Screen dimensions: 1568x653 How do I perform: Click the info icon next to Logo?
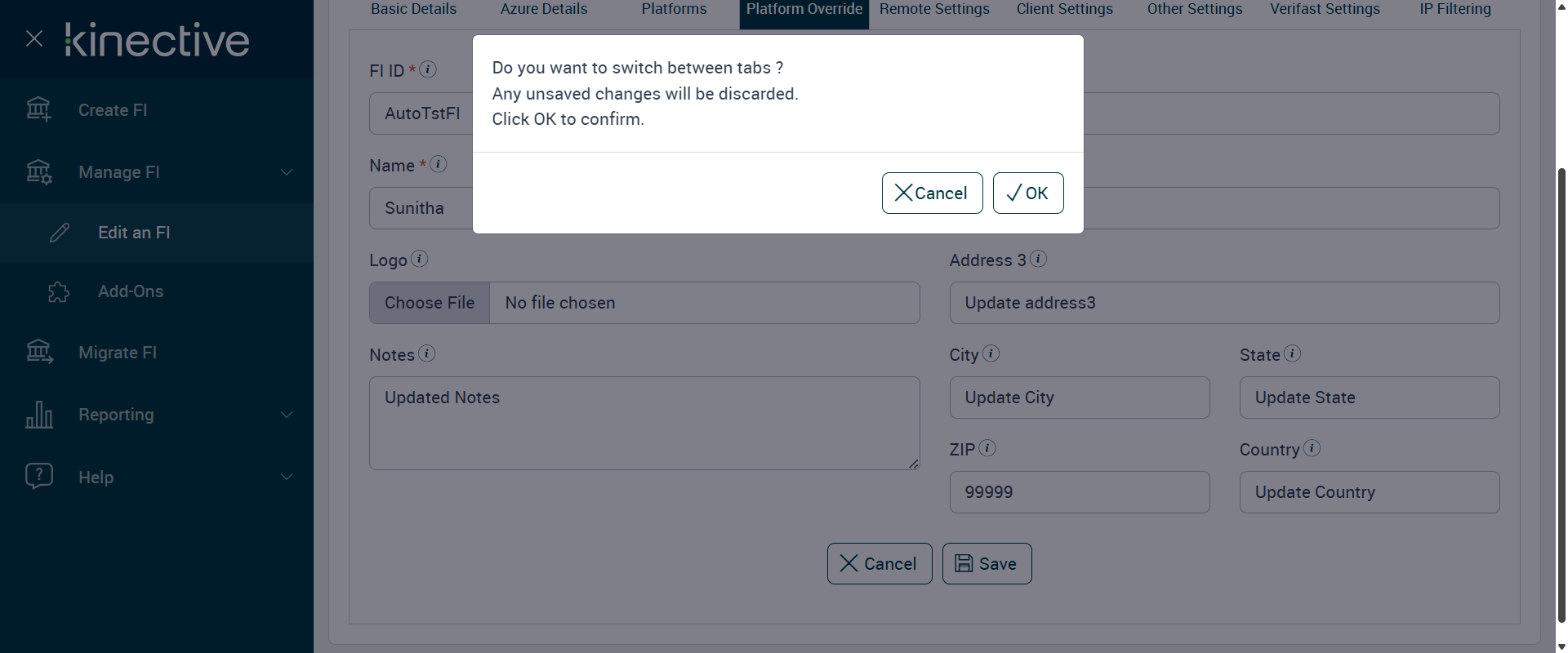click(419, 259)
